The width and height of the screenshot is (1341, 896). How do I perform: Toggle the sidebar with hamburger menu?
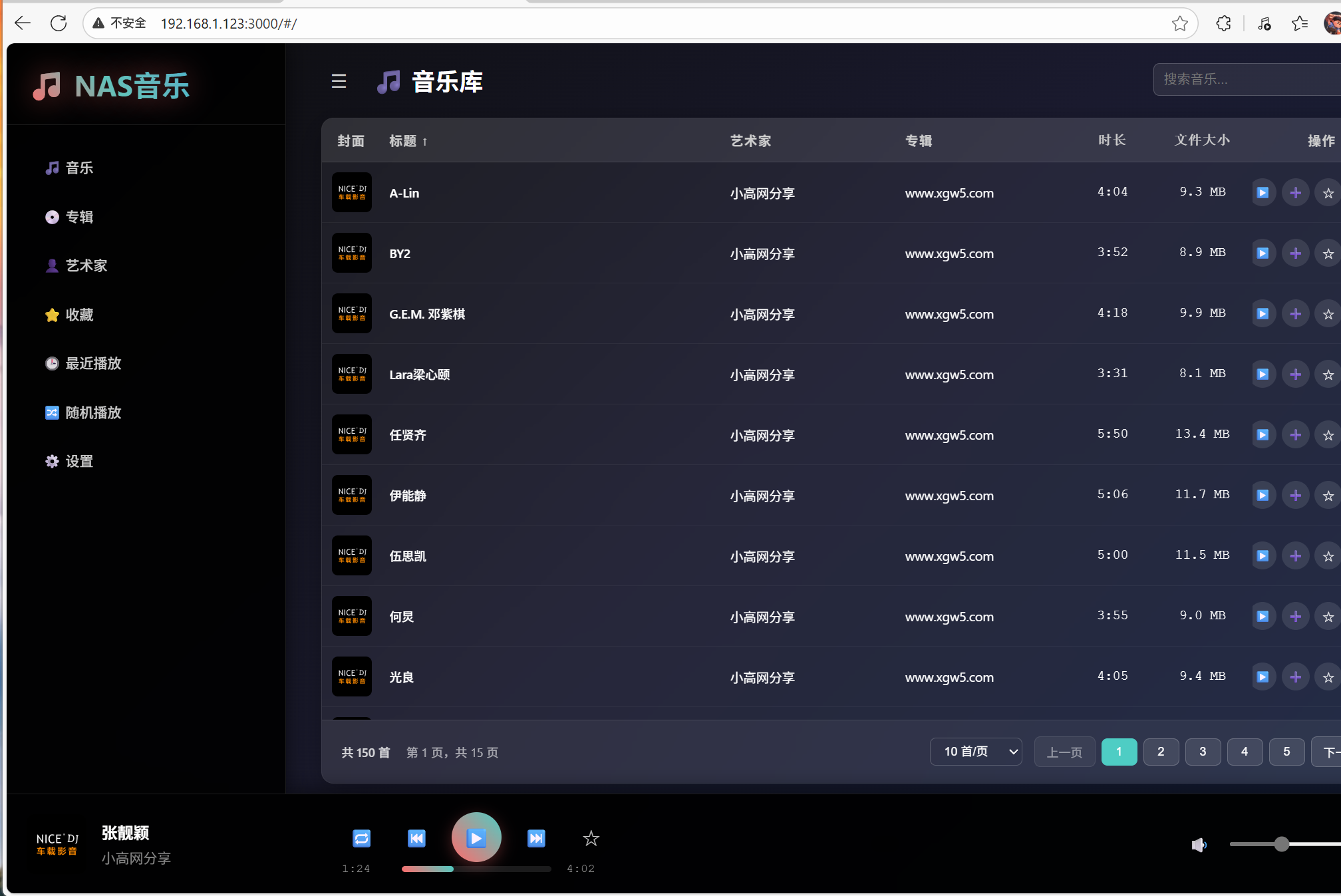pyautogui.click(x=339, y=81)
